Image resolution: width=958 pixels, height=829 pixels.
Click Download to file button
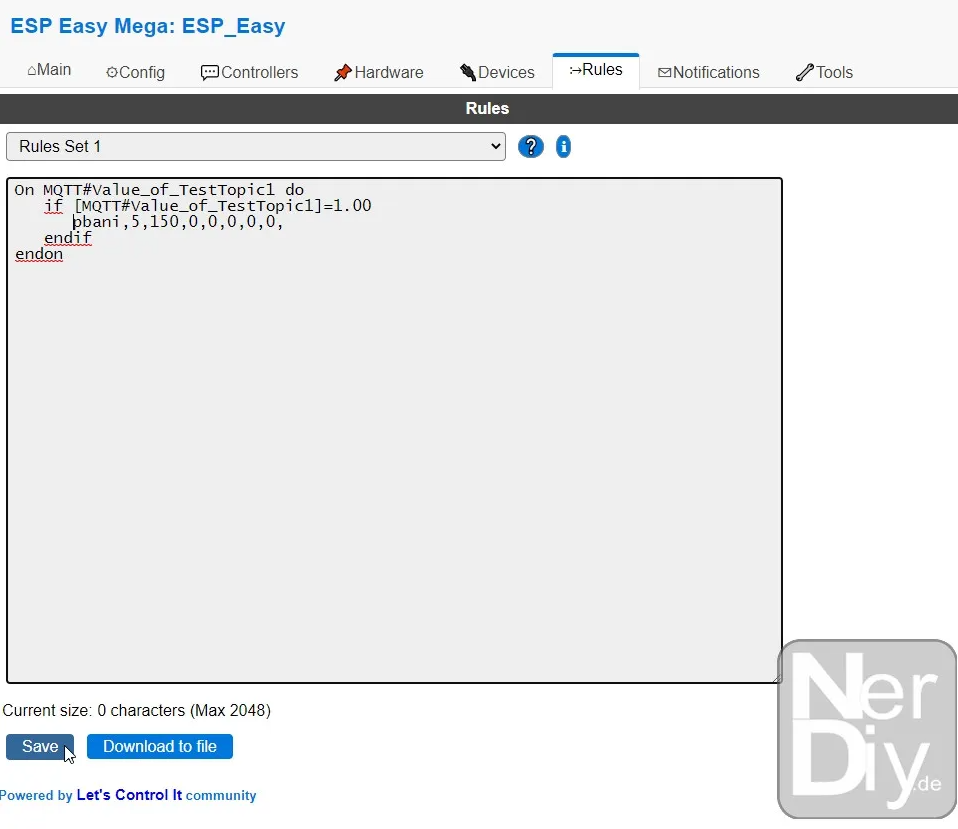(x=159, y=747)
